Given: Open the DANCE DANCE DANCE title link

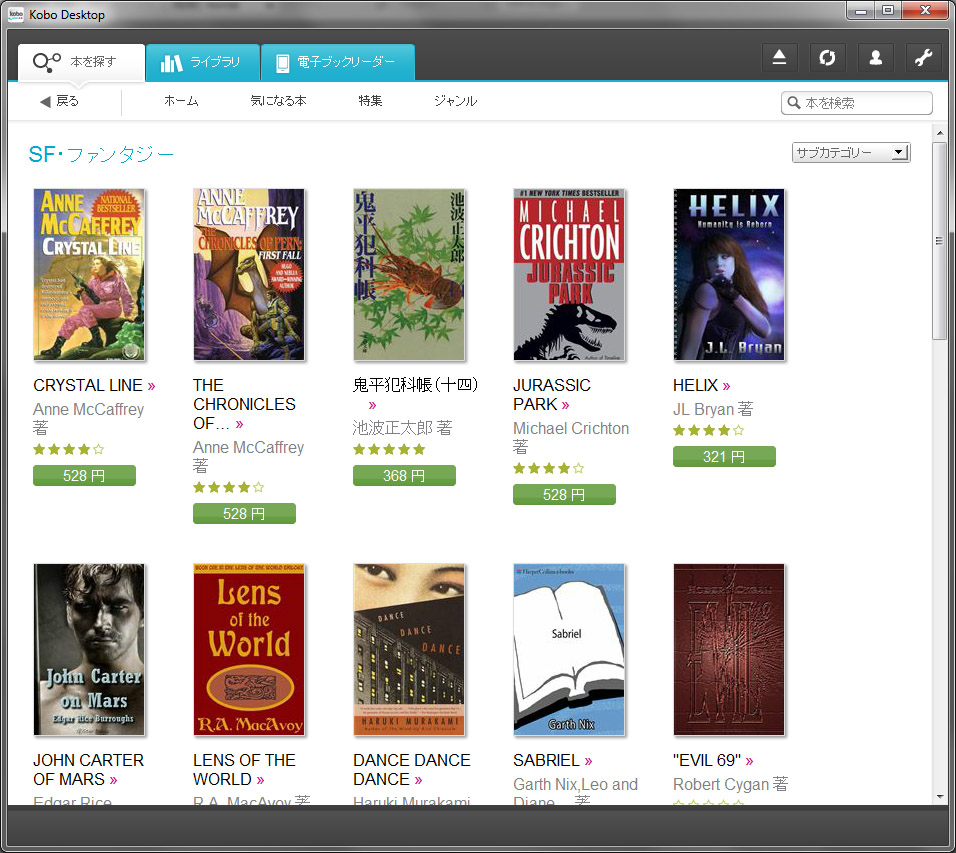Looking at the screenshot, I should coord(412,770).
